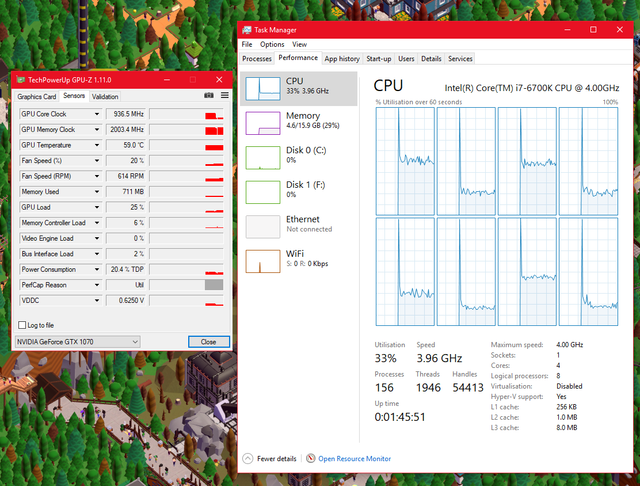Click the GPU Memory Clock history graph

tap(187, 129)
